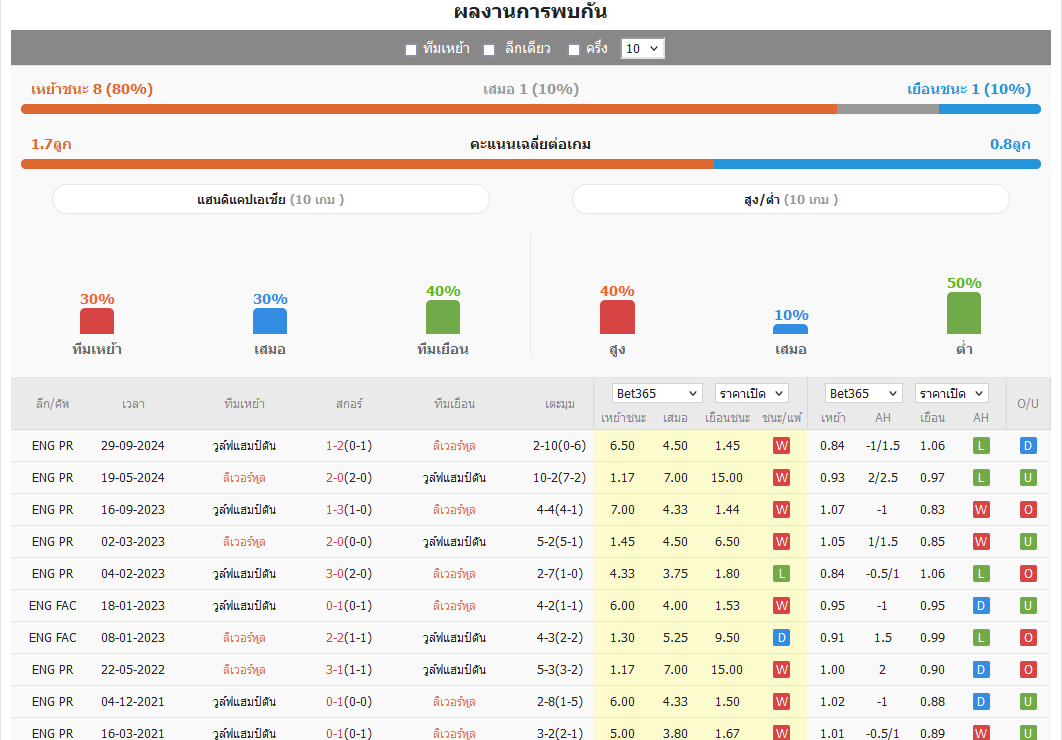
Task: Click the AH result D badge for 22-05-2022
Action: (x=981, y=670)
